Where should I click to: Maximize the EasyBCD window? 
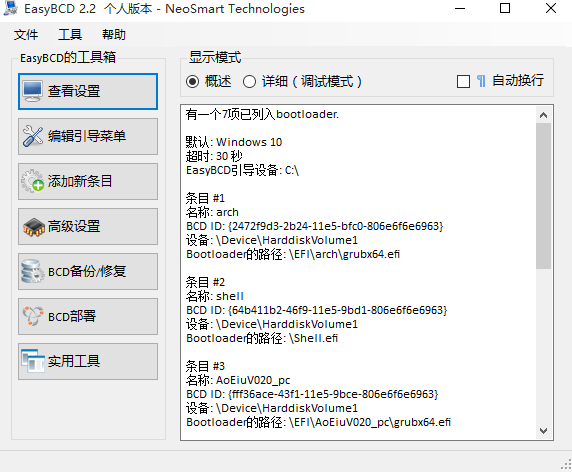(505, 8)
